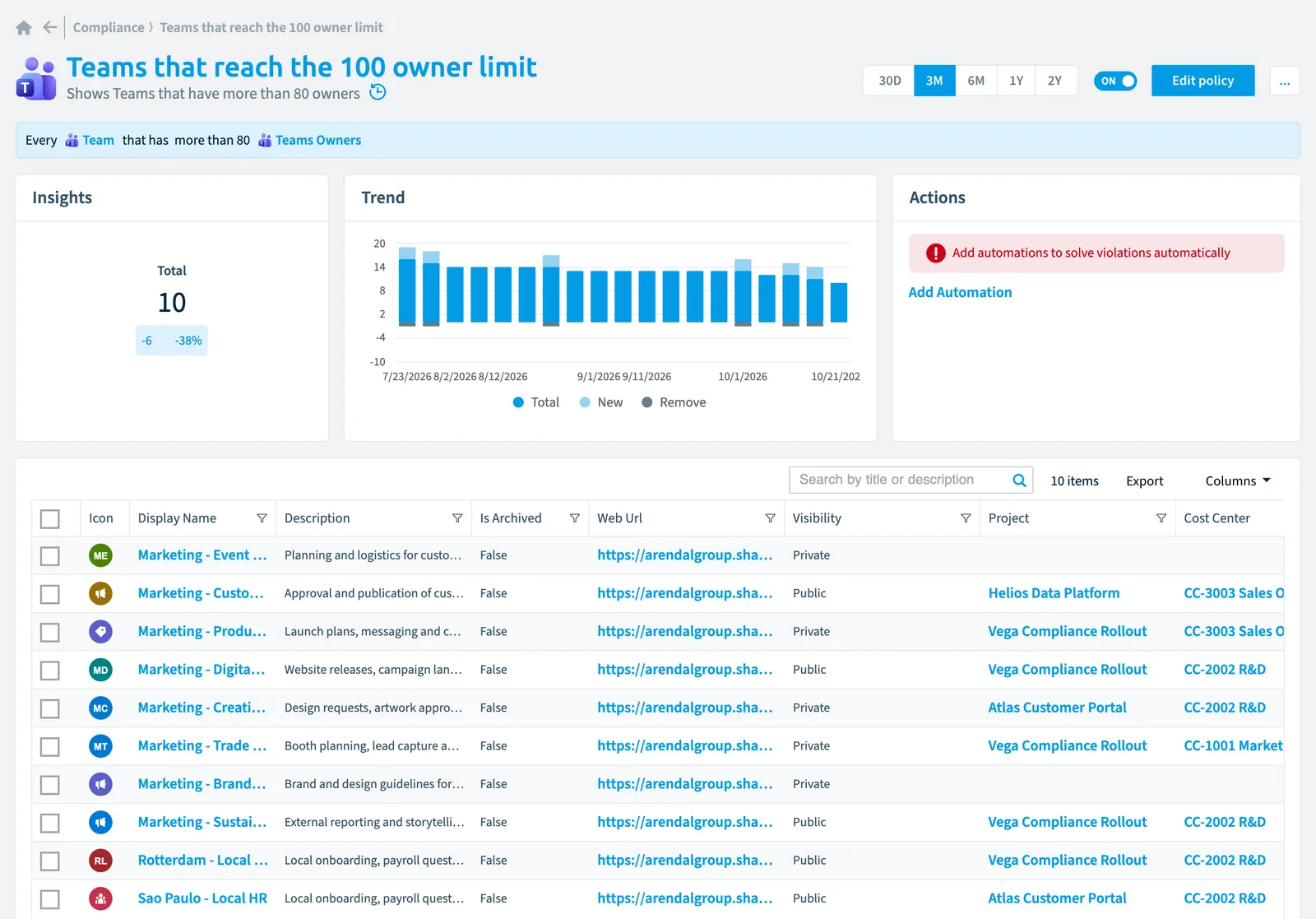Click the Edit policy button
The width and height of the screenshot is (1316, 919).
tap(1202, 81)
